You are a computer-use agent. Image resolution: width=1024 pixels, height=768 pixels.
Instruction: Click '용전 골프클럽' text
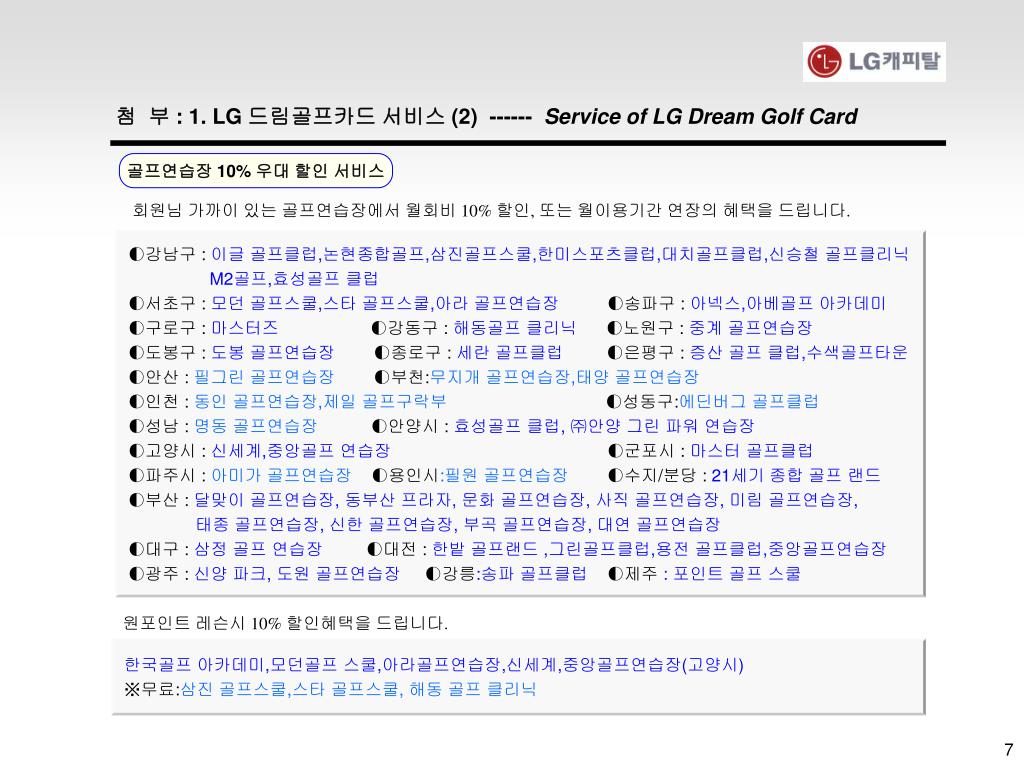click(709, 549)
